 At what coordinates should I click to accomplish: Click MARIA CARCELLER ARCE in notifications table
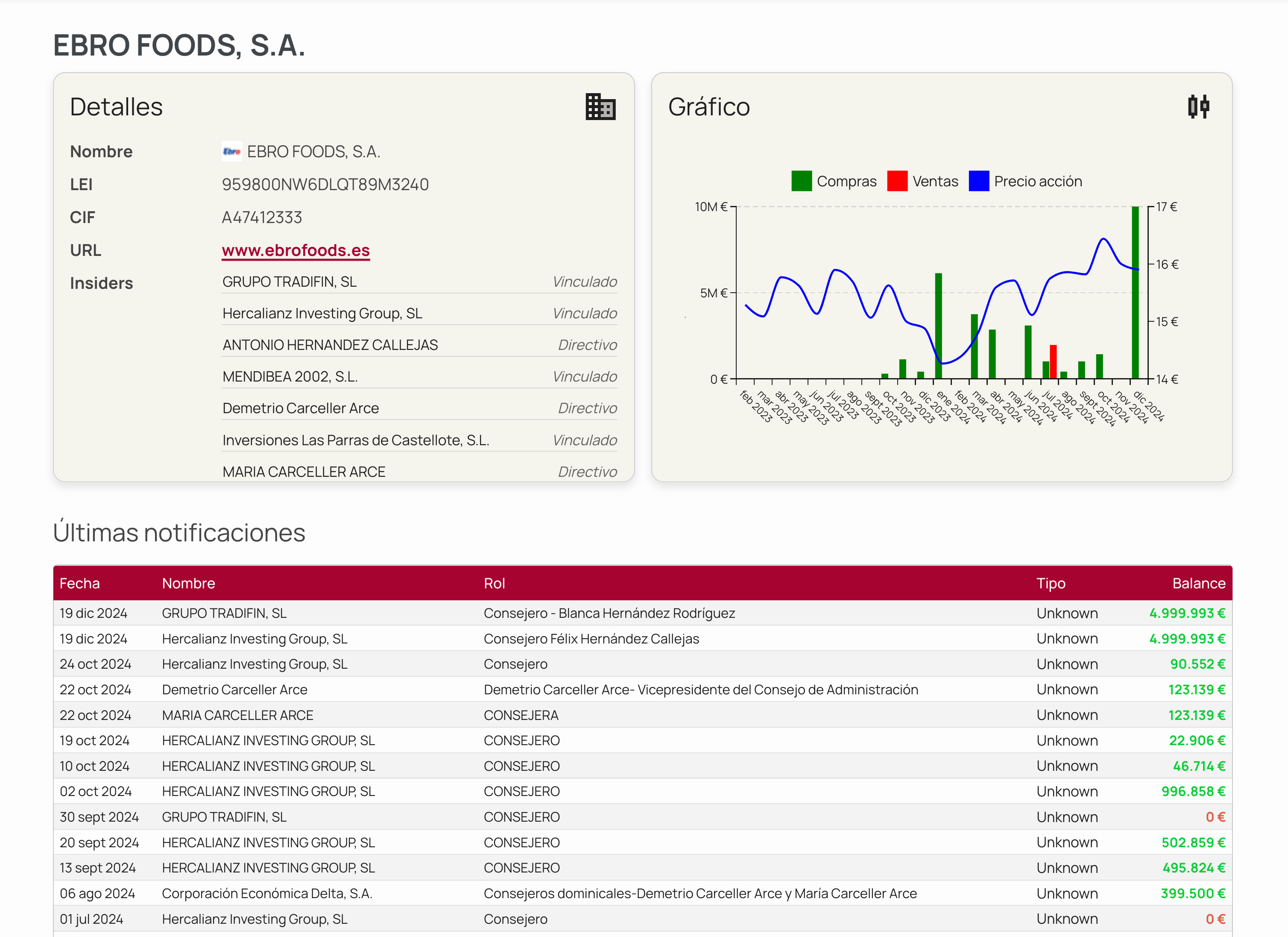(x=237, y=715)
